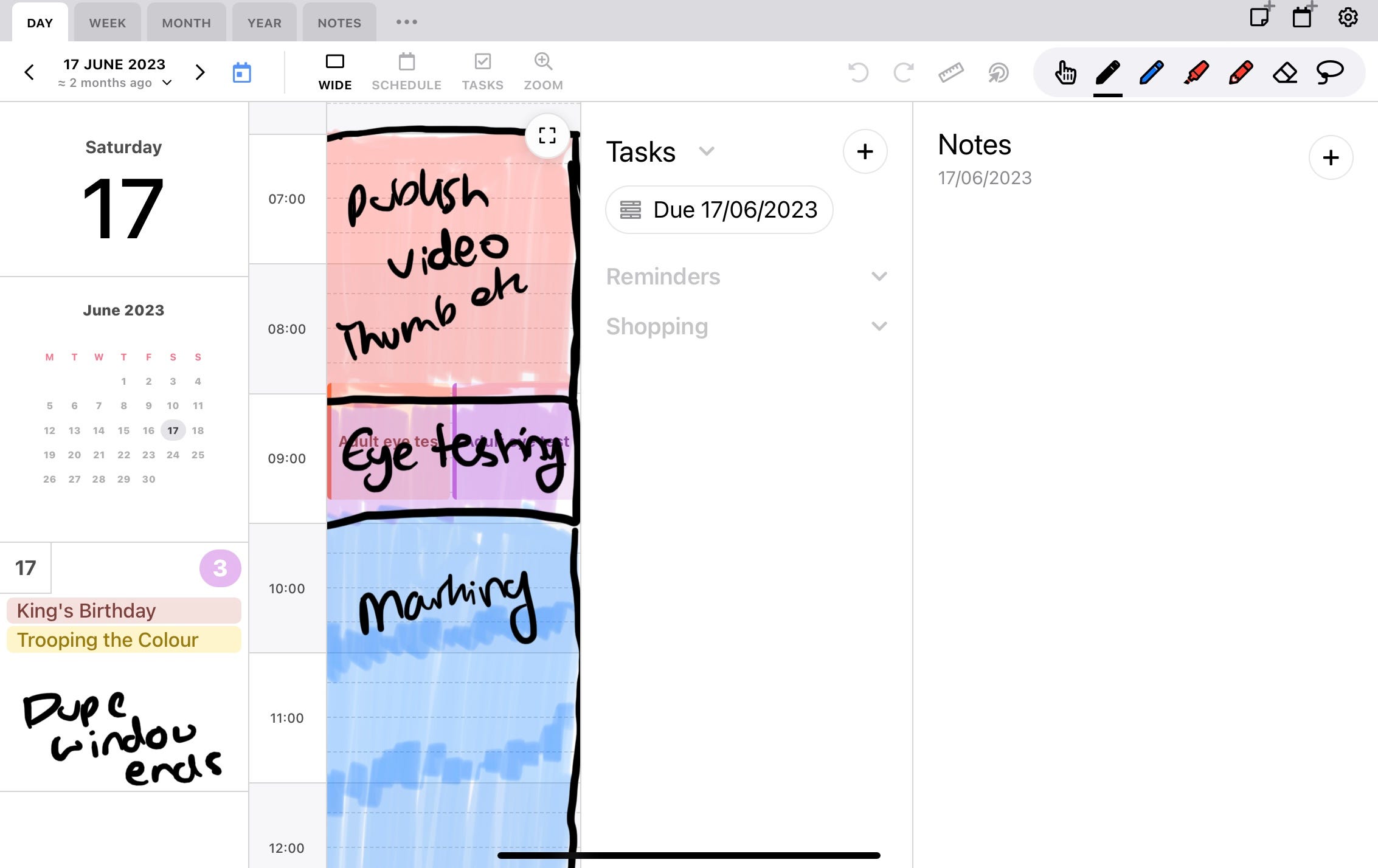Add a new task with plus button
Screen dimensions: 1378x868
(x=865, y=151)
